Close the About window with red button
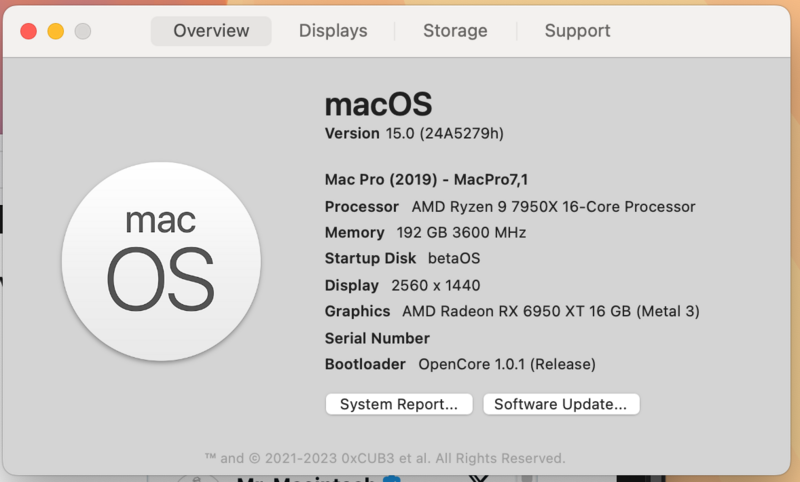 coord(29,31)
